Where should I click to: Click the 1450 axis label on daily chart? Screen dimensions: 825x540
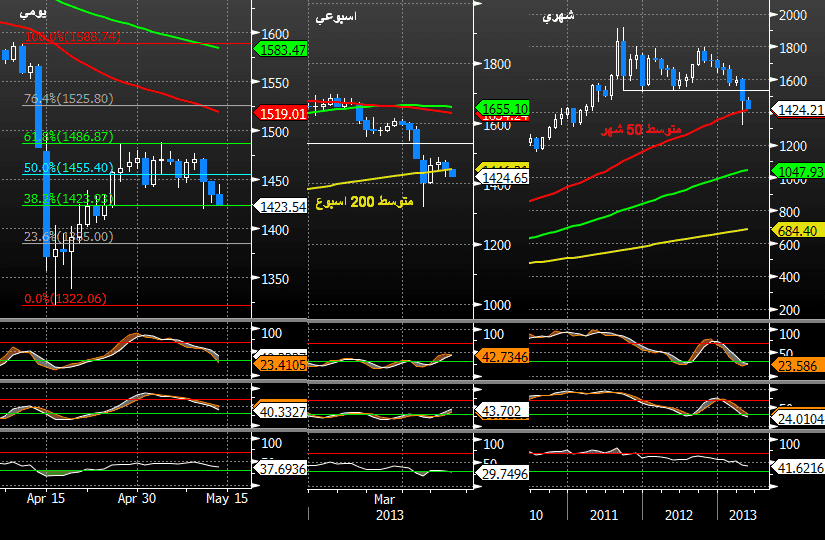275,181
